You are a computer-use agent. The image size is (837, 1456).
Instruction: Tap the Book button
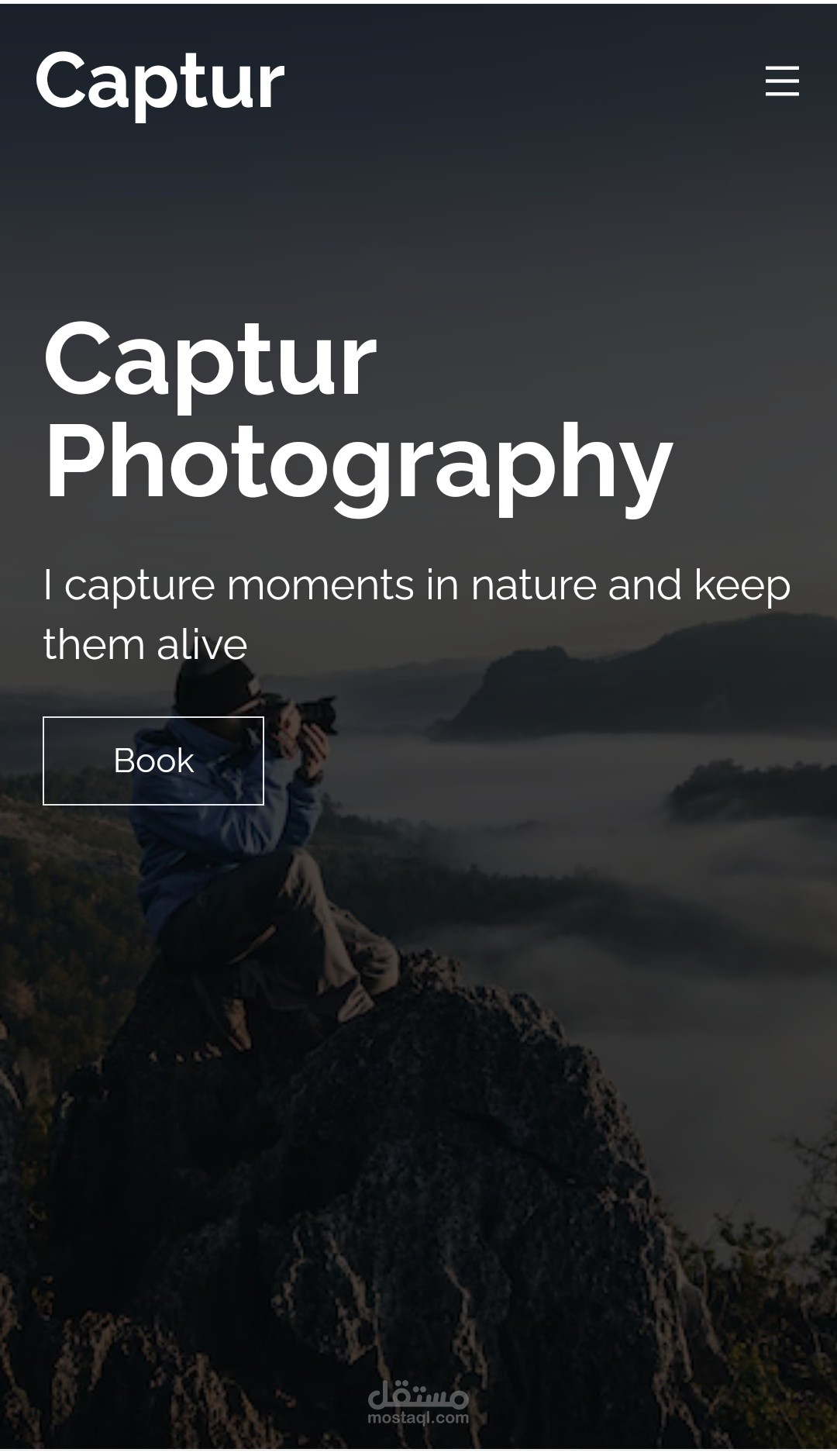153,761
